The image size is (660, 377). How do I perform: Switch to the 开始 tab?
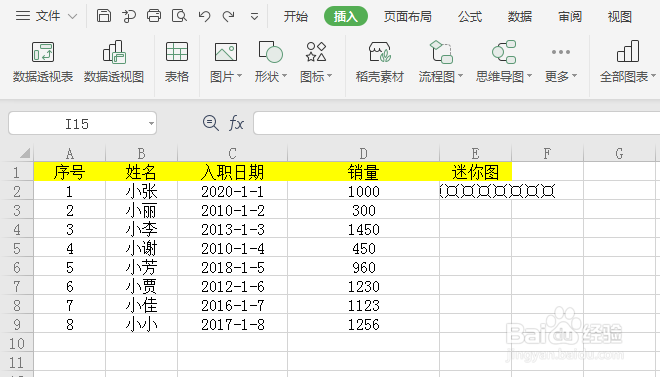coord(295,16)
